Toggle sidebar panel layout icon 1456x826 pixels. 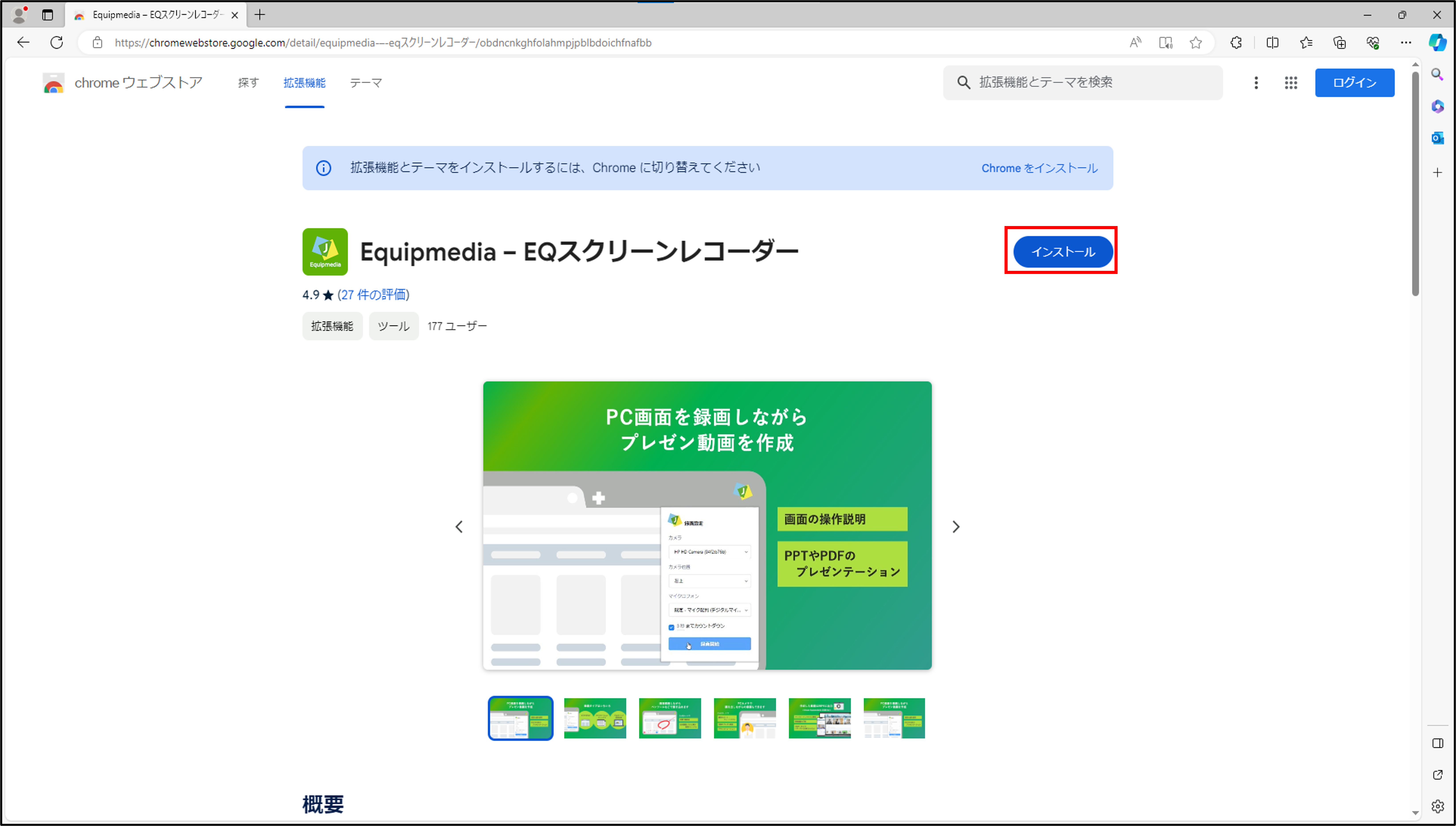[x=1437, y=743]
